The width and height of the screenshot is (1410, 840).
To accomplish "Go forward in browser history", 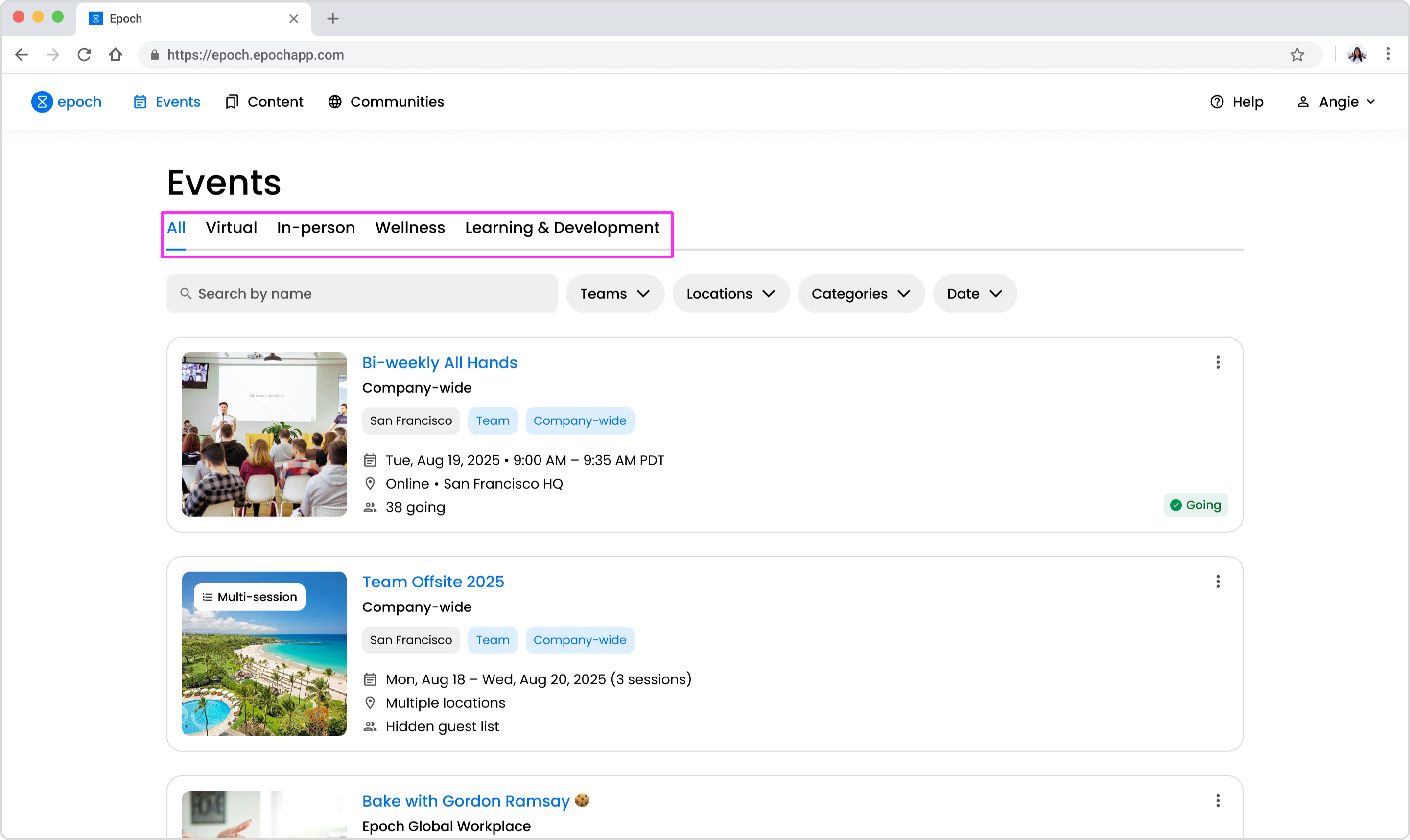I will (x=53, y=55).
